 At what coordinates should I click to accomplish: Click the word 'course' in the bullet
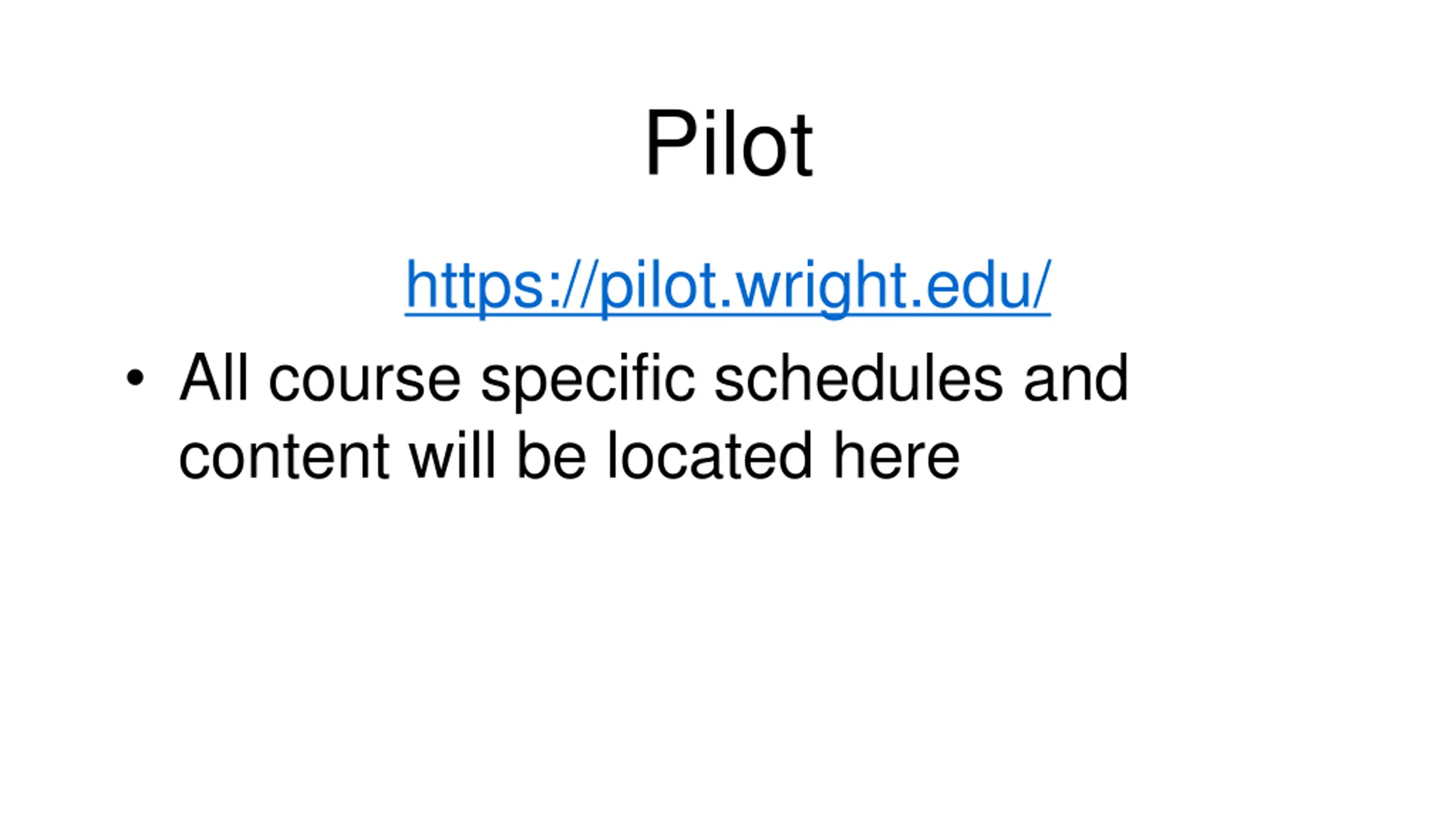[365, 380]
